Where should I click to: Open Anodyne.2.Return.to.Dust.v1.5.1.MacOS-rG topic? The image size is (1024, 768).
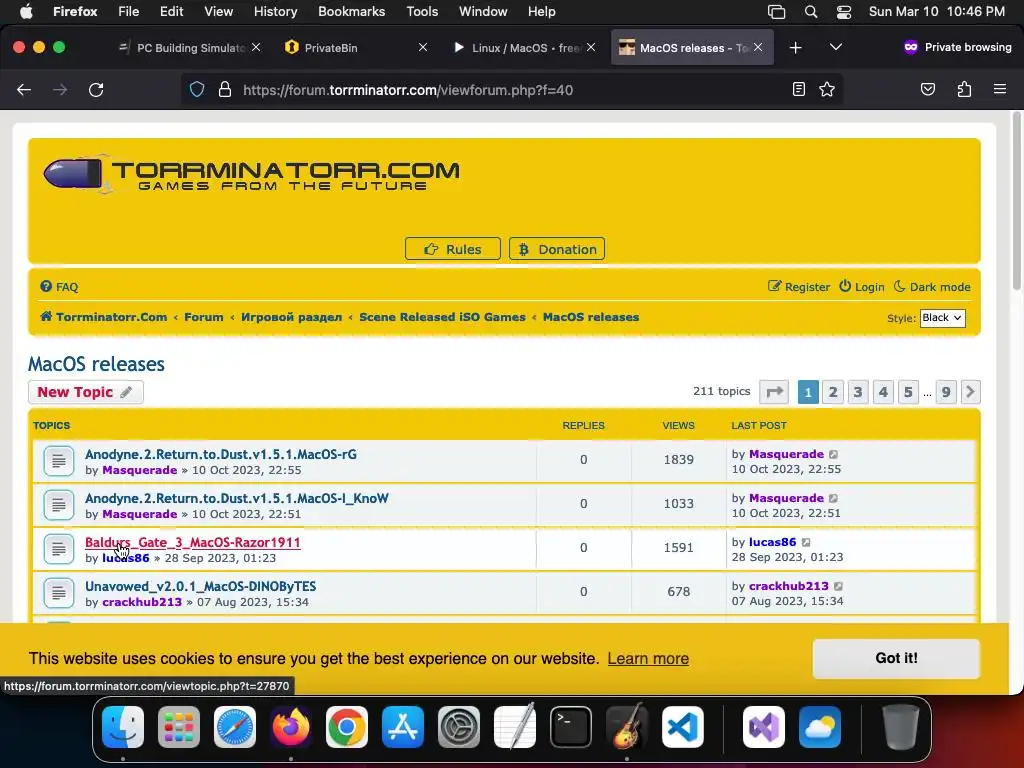click(x=221, y=454)
